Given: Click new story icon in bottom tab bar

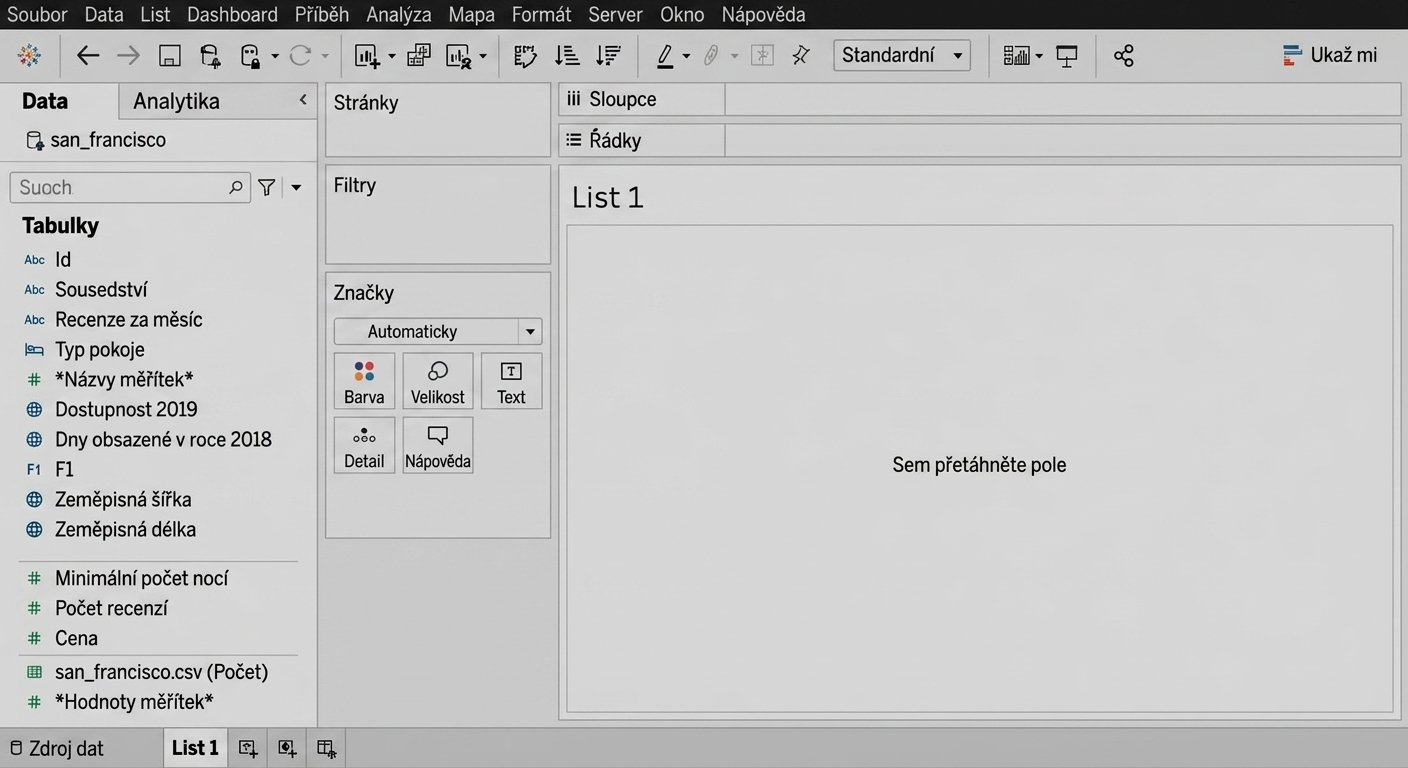Looking at the screenshot, I should point(326,748).
